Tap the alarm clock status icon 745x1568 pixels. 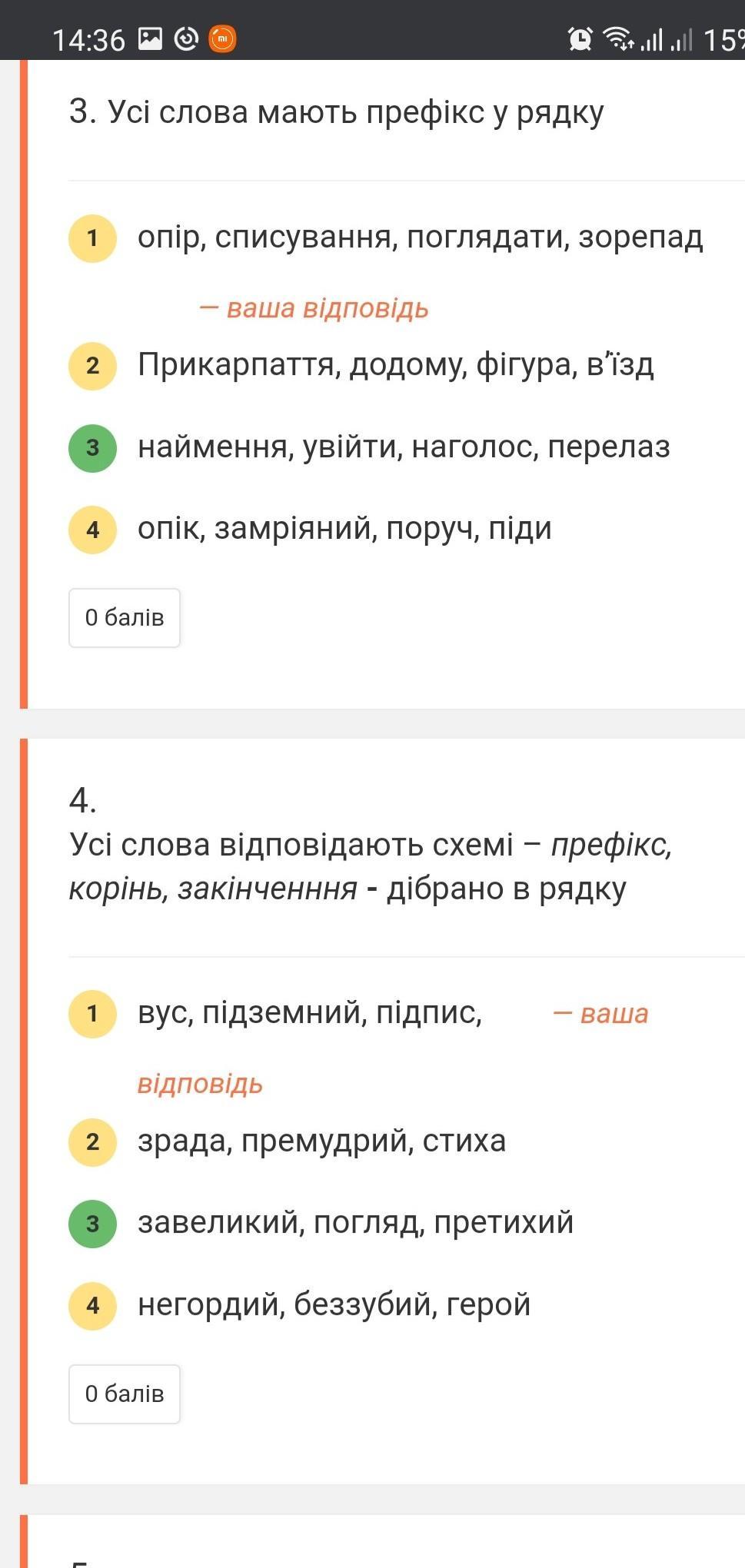coord(580,38)
